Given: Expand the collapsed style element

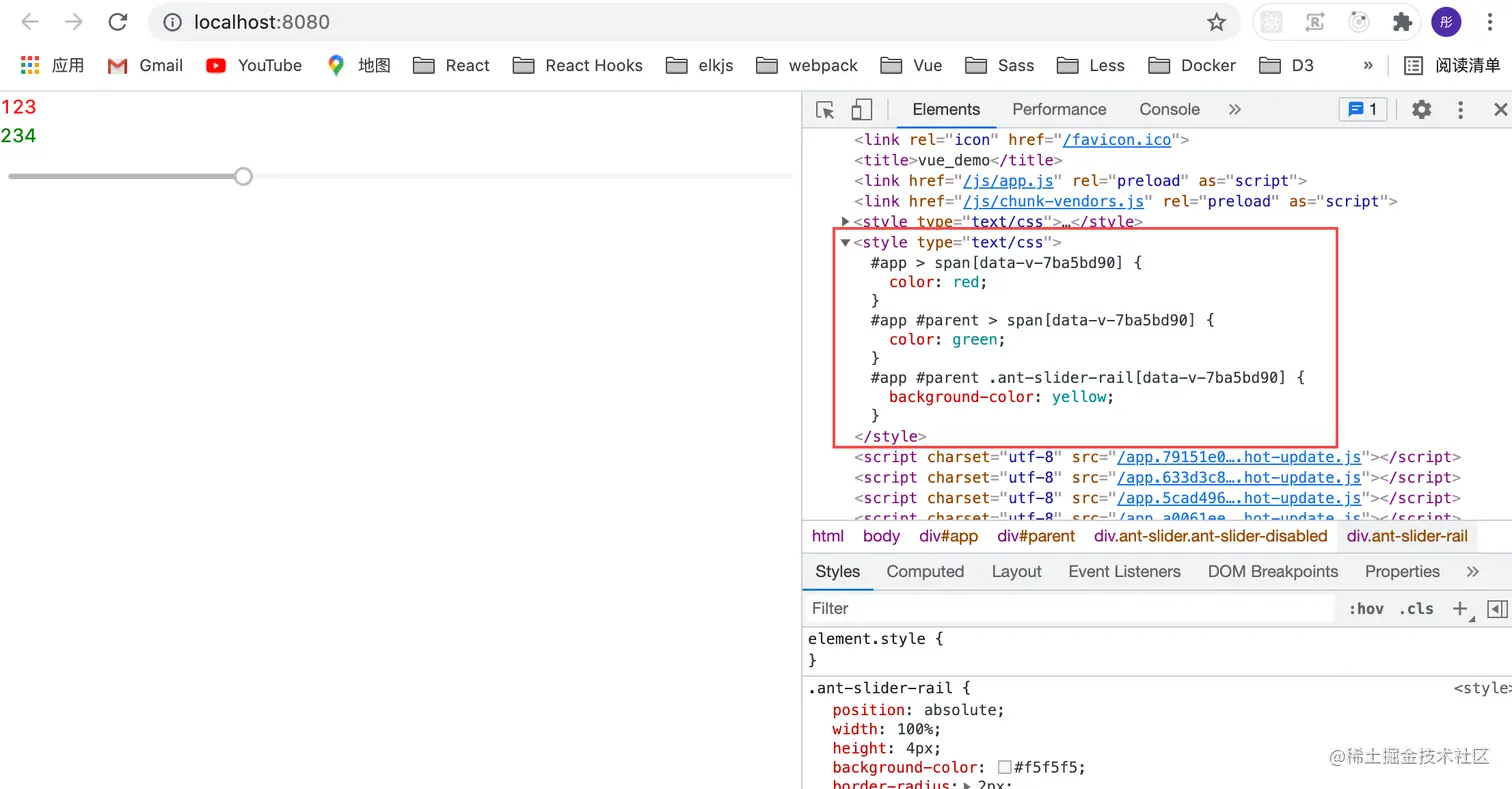Looking at the screenshot, I should pyautogui.click(x=846, y=222).
